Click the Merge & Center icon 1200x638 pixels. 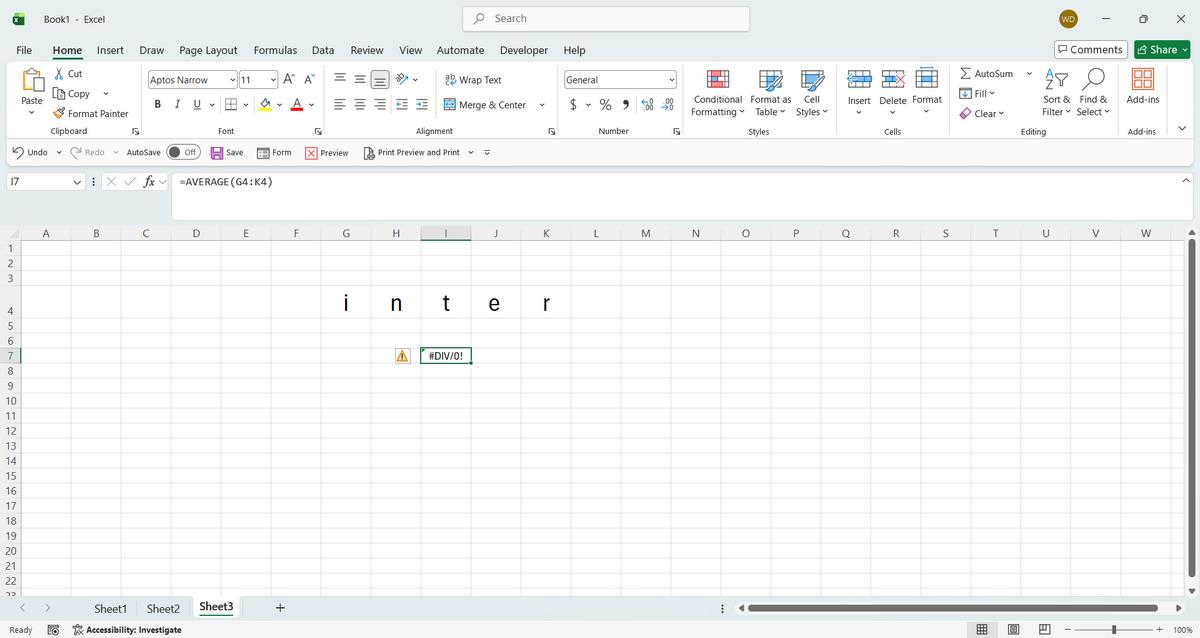point(450,105)
